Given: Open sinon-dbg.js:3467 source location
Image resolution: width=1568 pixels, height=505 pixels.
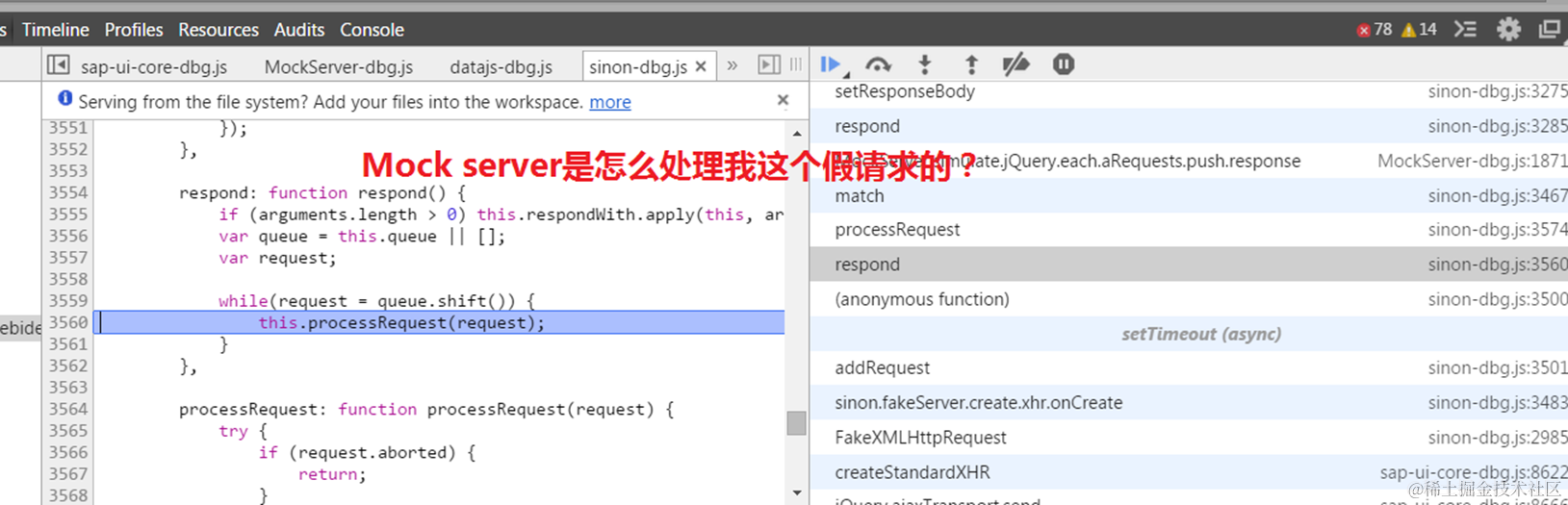Looking at the screenshot, I should pyautogui.click(x=1498, y=195).
